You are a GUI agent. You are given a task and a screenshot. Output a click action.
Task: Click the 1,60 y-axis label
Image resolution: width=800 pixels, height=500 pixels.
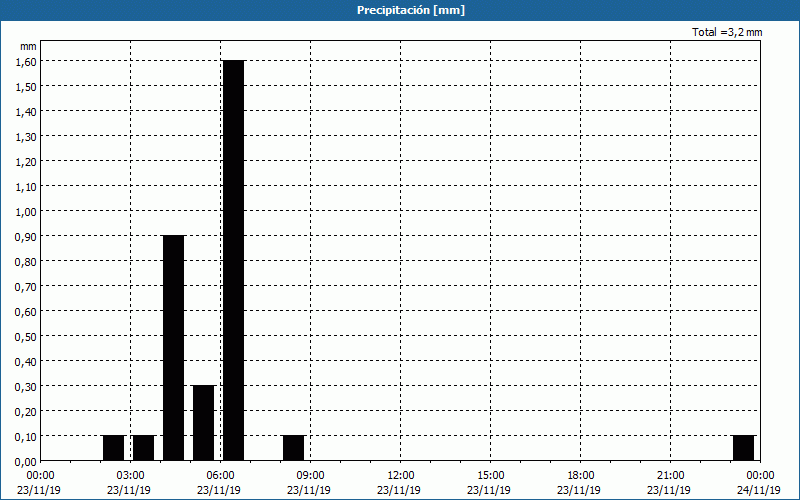click(26, 61)
